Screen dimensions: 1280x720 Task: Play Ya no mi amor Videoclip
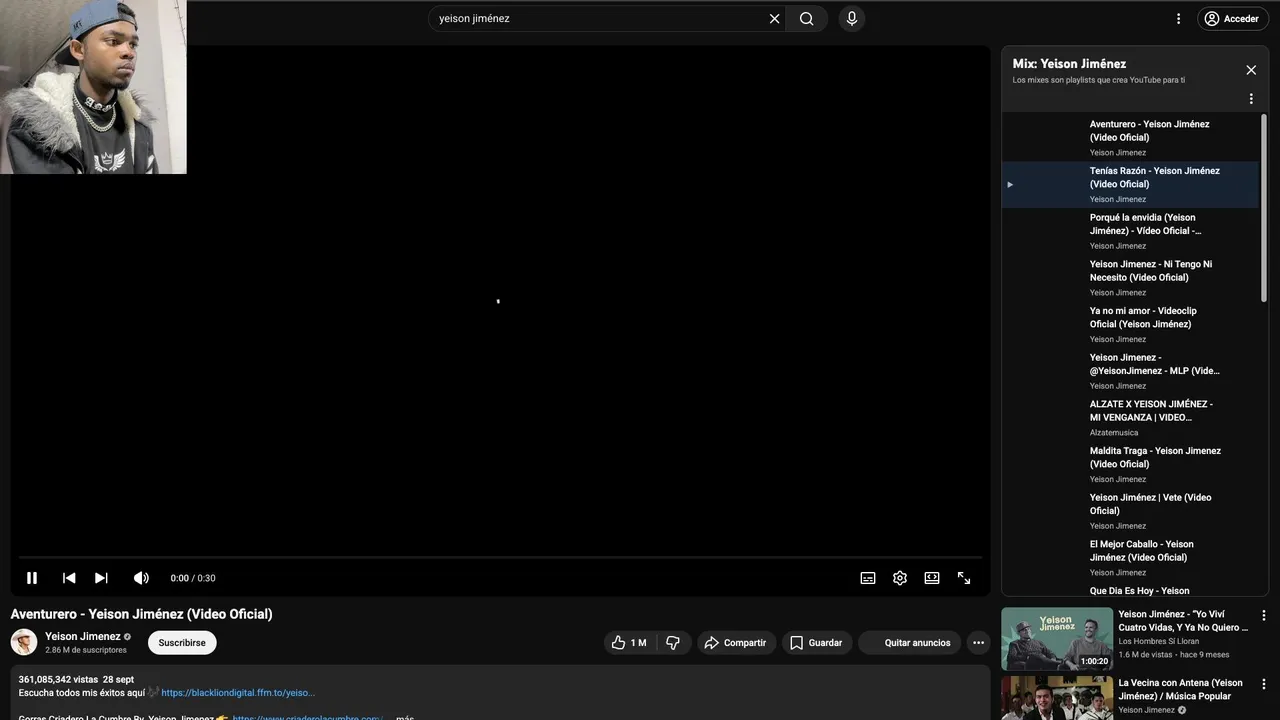click(1130, 324)
